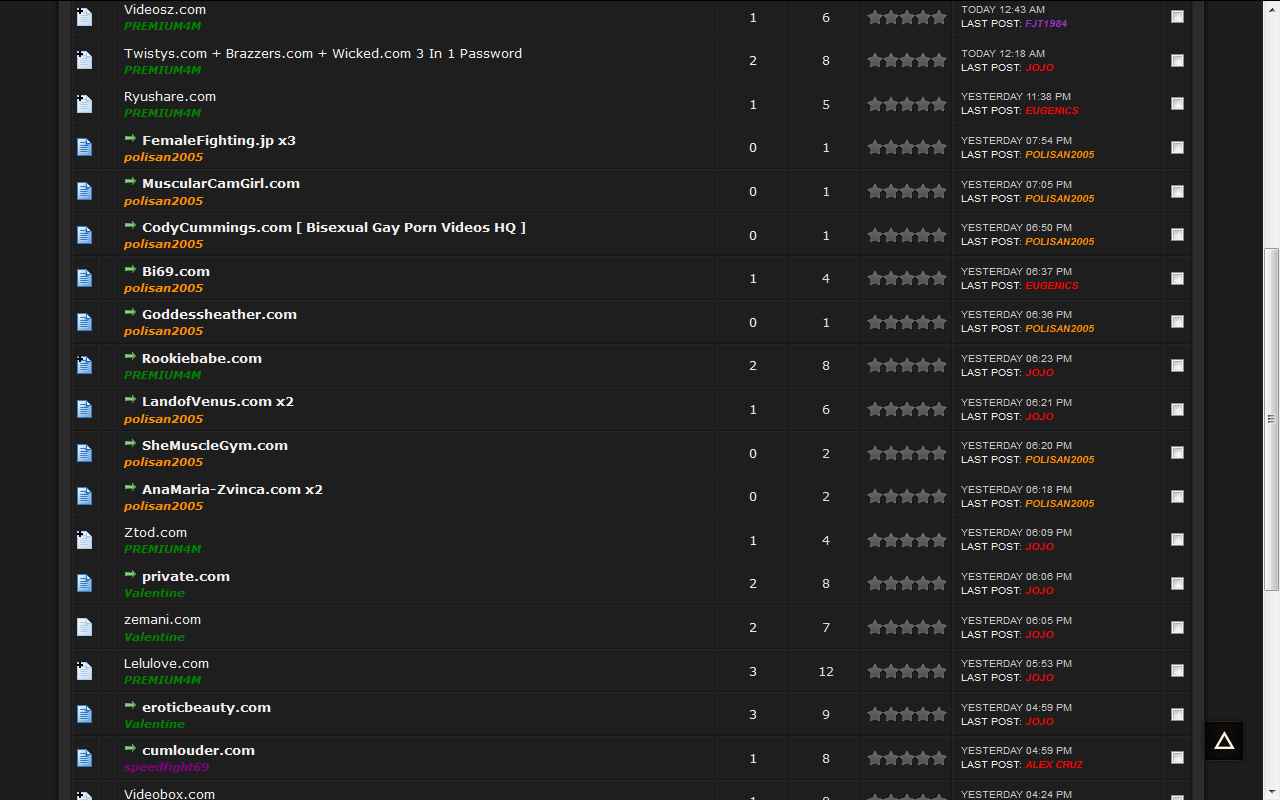The width and height of the screenshot is (1280, 800).
Task: Click green arrow before Rookiebabe.com
Action: click(x=130, y=357)
